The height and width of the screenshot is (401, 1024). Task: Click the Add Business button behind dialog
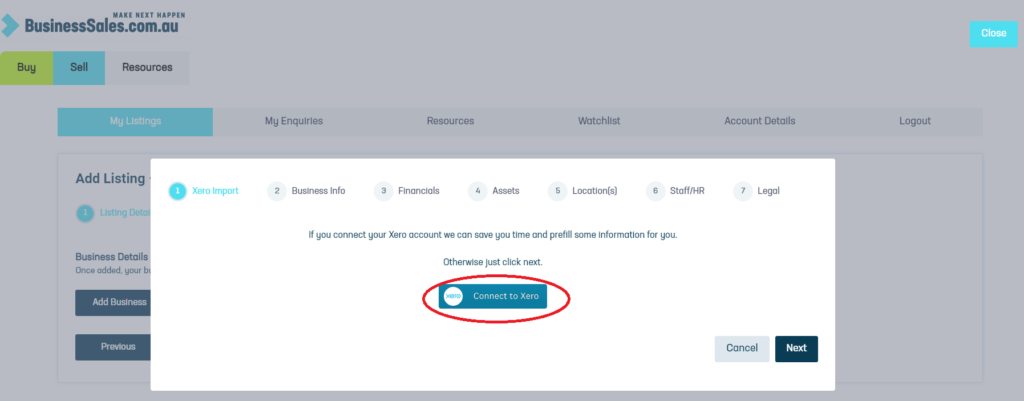[x=113, y=302]
